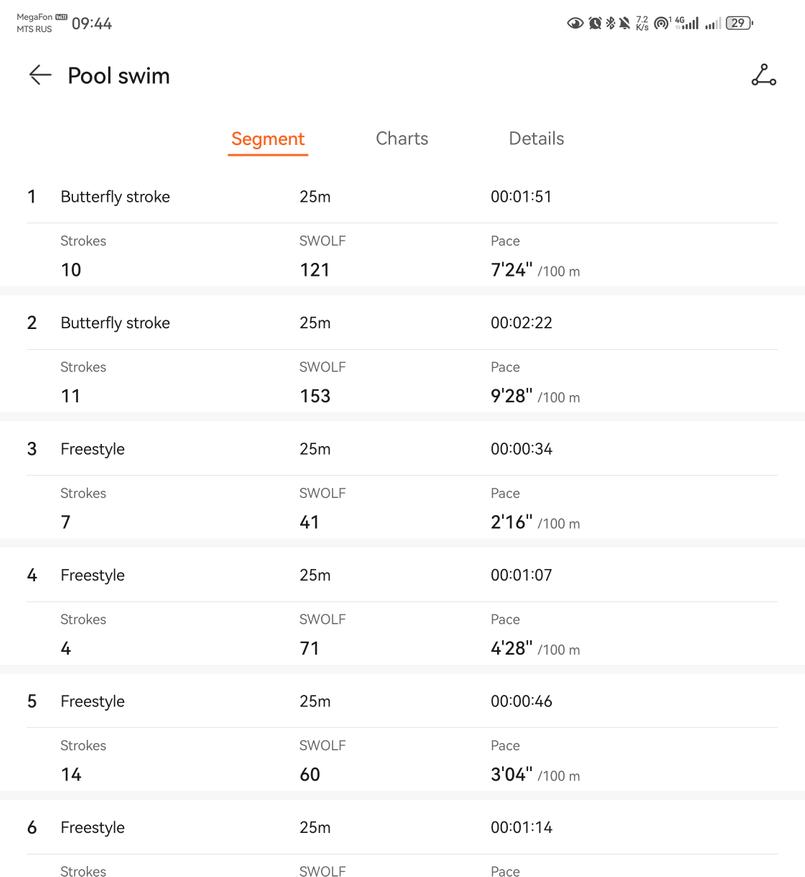The height and width of the screenshot is (877, 805).
Task: Tap the Bluetooth status icon
Action: (610, 23)
